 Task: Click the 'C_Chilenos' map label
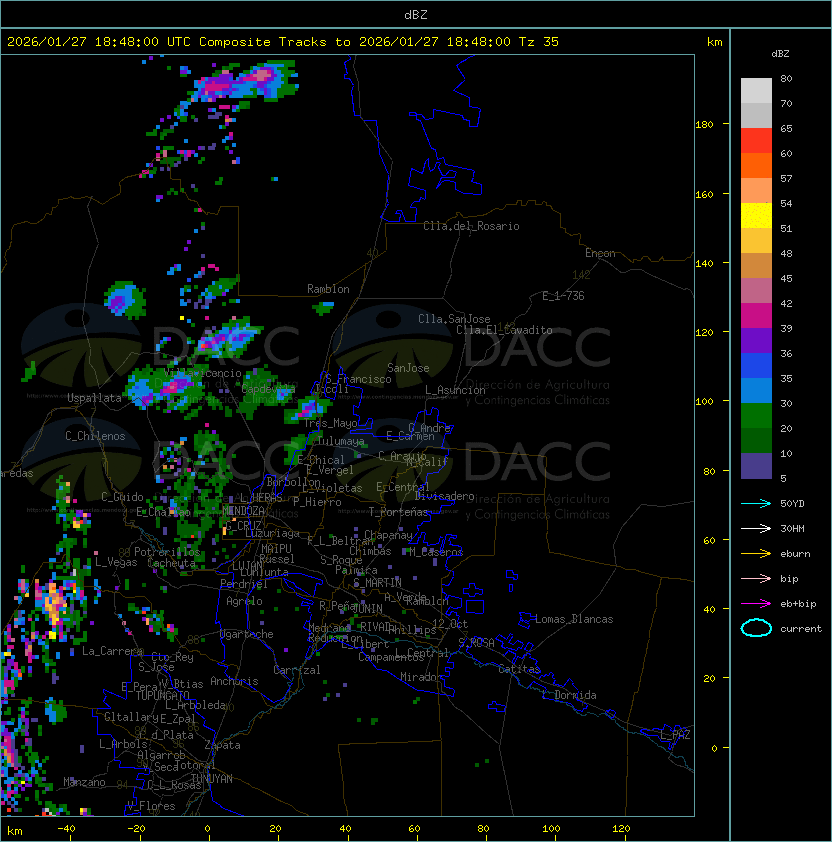pyautogui.click(x=95, y=436)
